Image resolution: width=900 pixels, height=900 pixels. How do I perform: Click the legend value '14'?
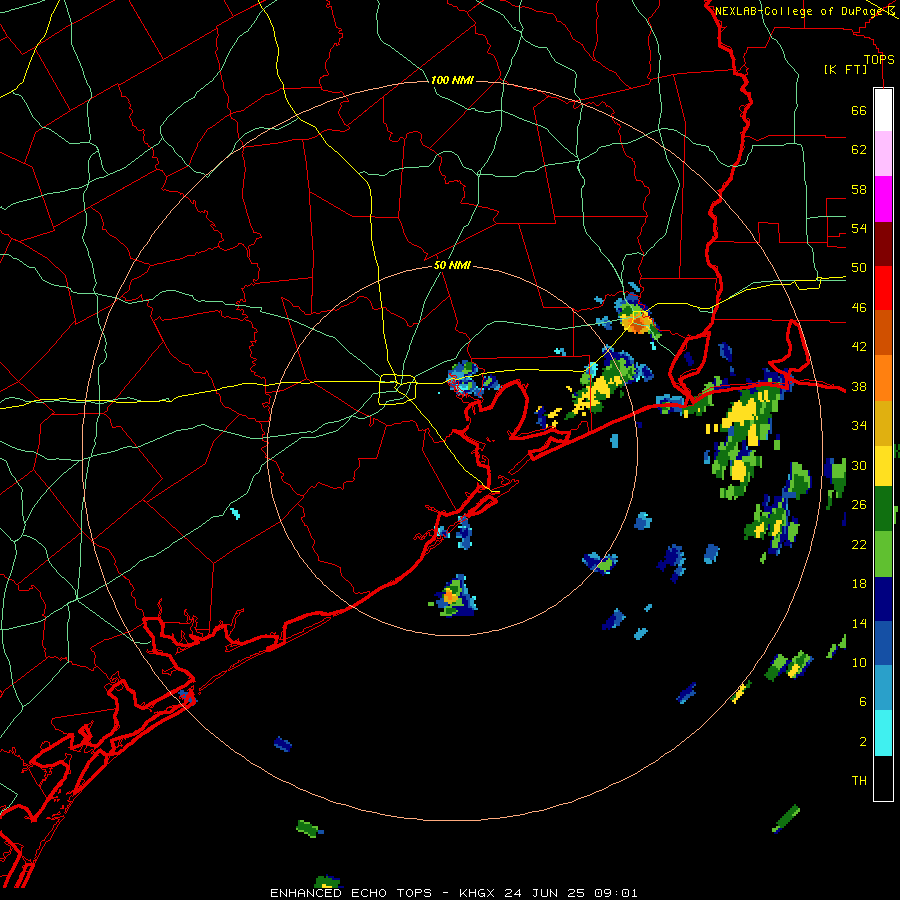(x=859, y=623)
